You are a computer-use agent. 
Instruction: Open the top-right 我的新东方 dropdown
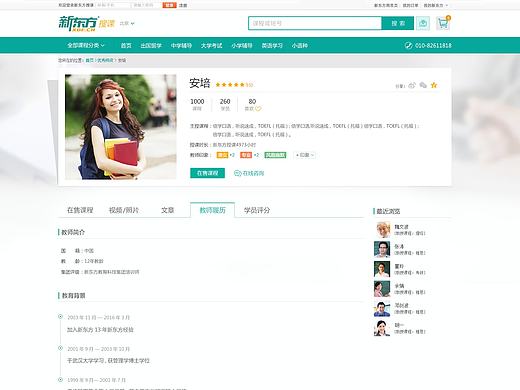436,5
